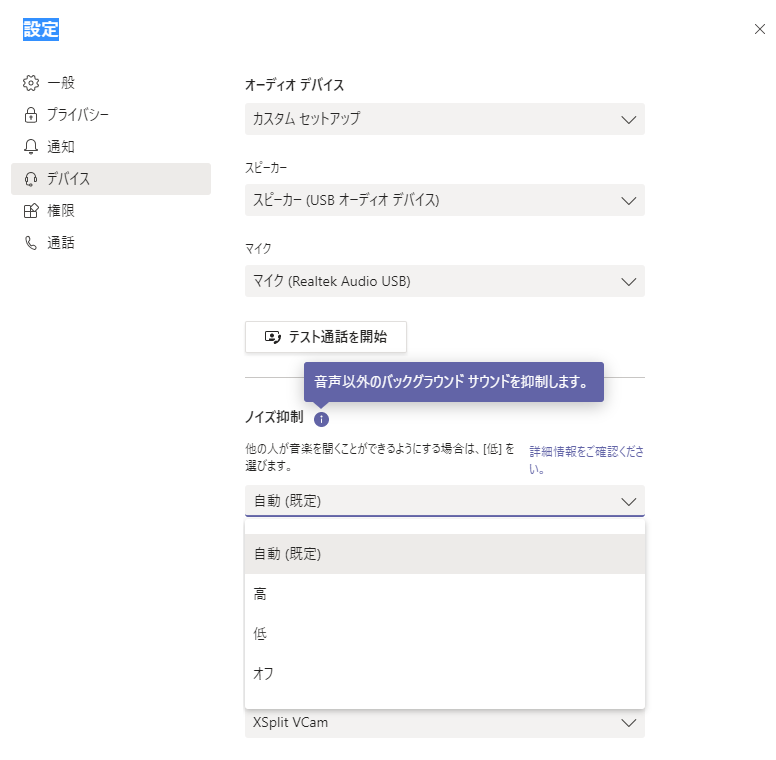Click the General gear icon in sidebar
The height and width of the screenshot is (760, 776).
pos(31,83)
